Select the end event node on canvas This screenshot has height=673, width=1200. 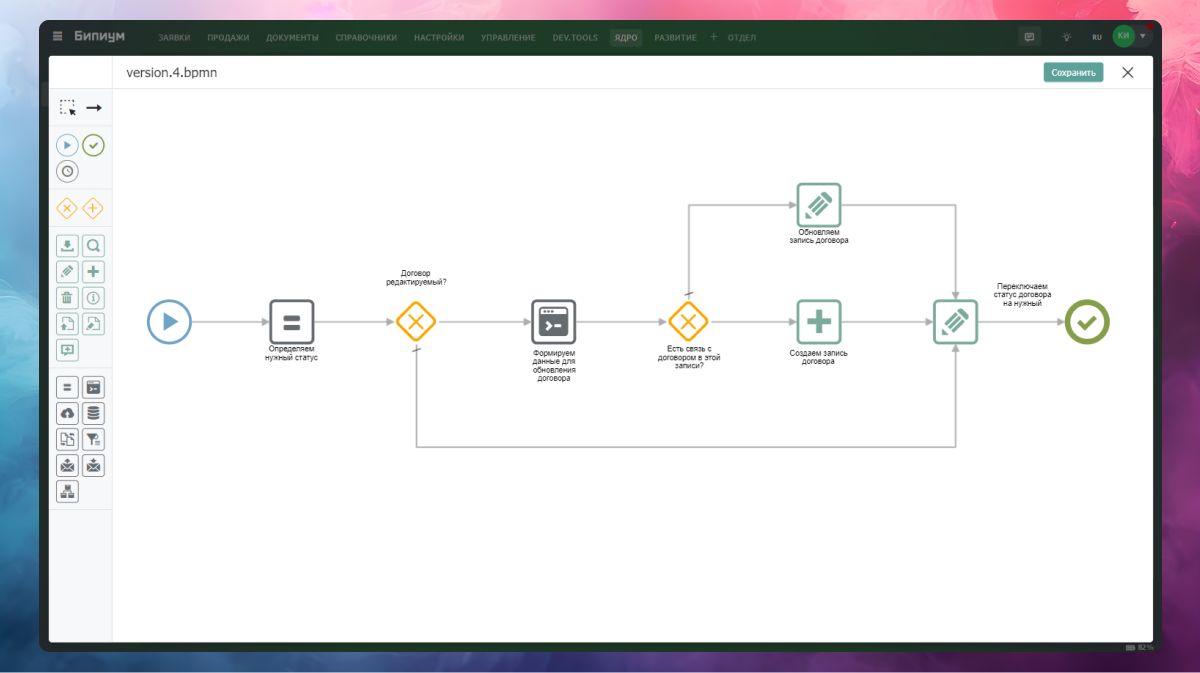[x=1087, y=322]
